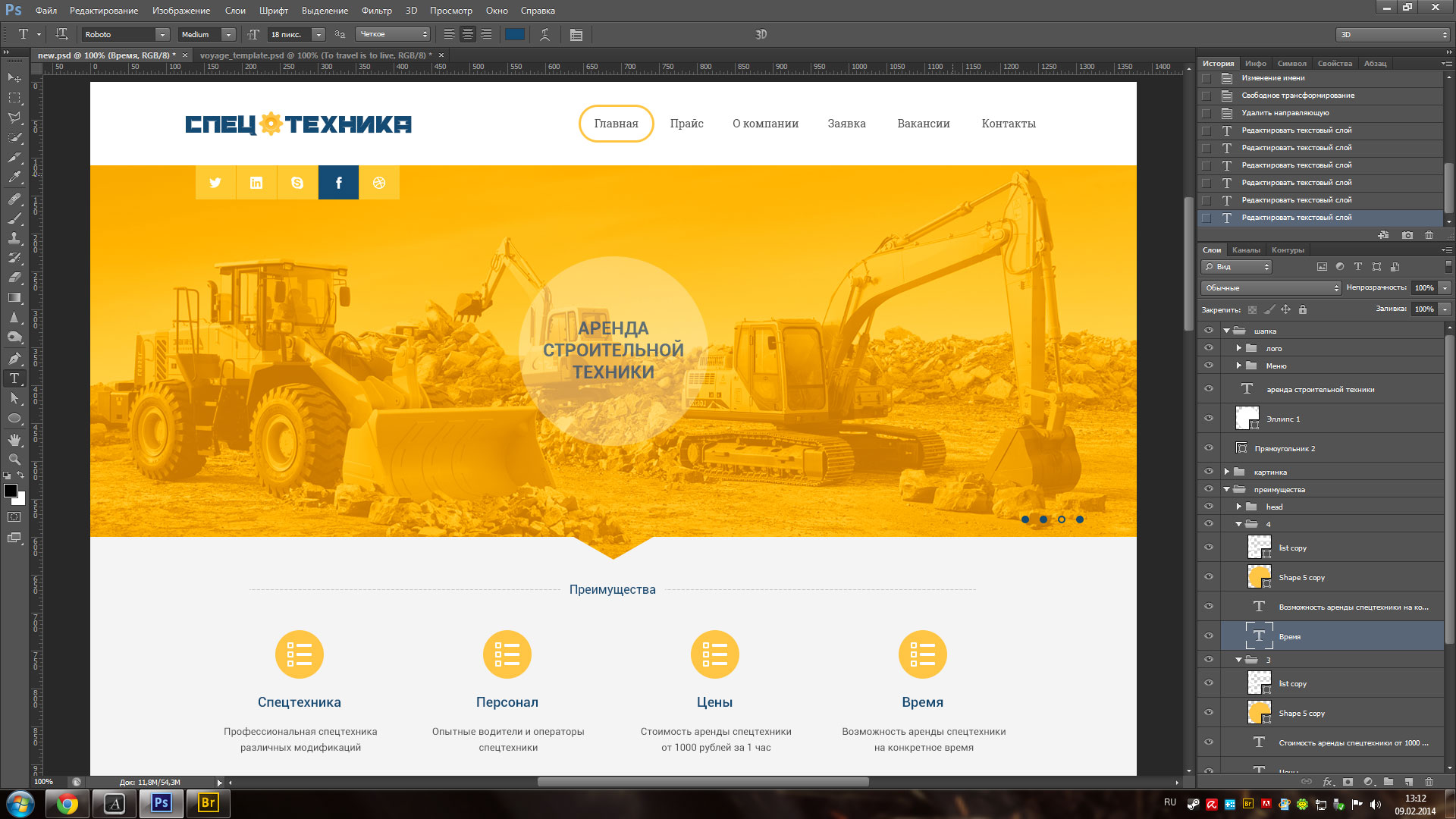This screenshot has height=819, width=1456.
Task: Open anti-aliasing dropdown Четкое
Action: tap(393, 34)
